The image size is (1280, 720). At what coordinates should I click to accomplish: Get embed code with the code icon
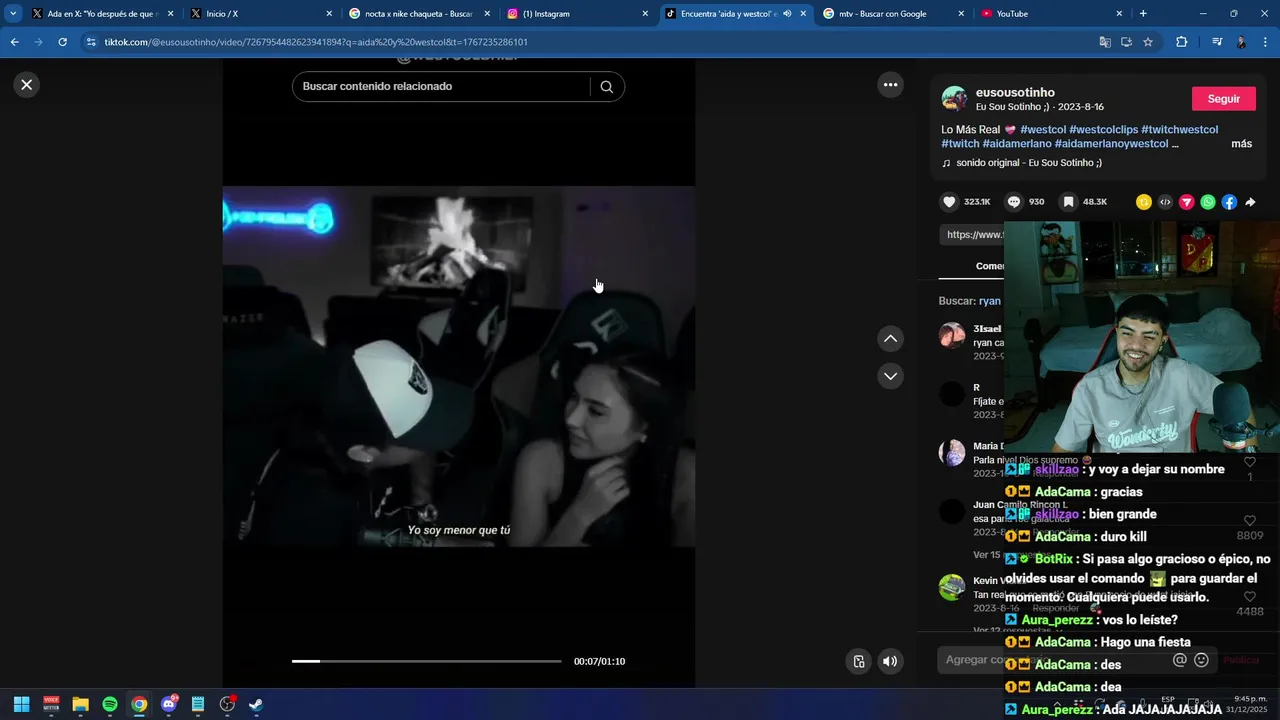coord(1165,202)
